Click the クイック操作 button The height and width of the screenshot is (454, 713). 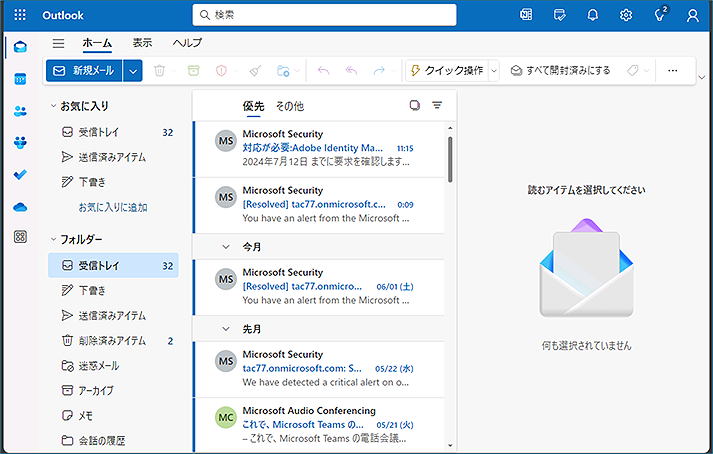[447, 71]
